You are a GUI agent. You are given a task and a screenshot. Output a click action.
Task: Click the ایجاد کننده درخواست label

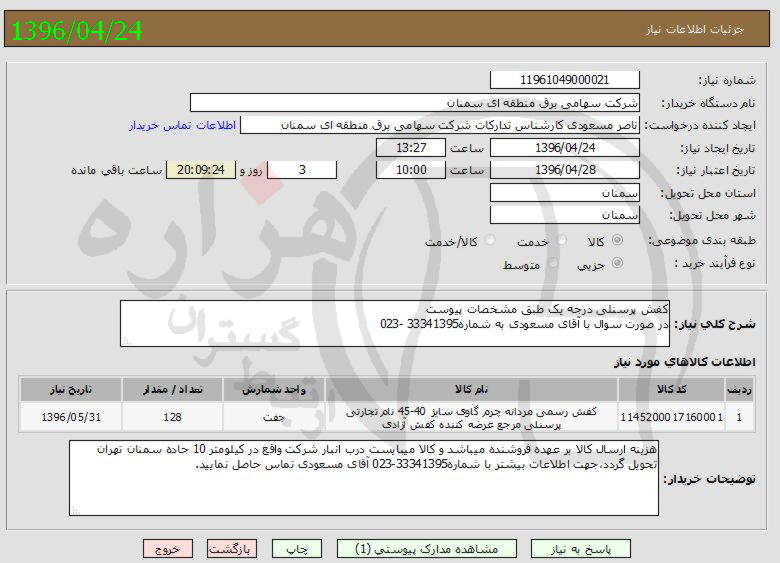click(x=700, y=125)
